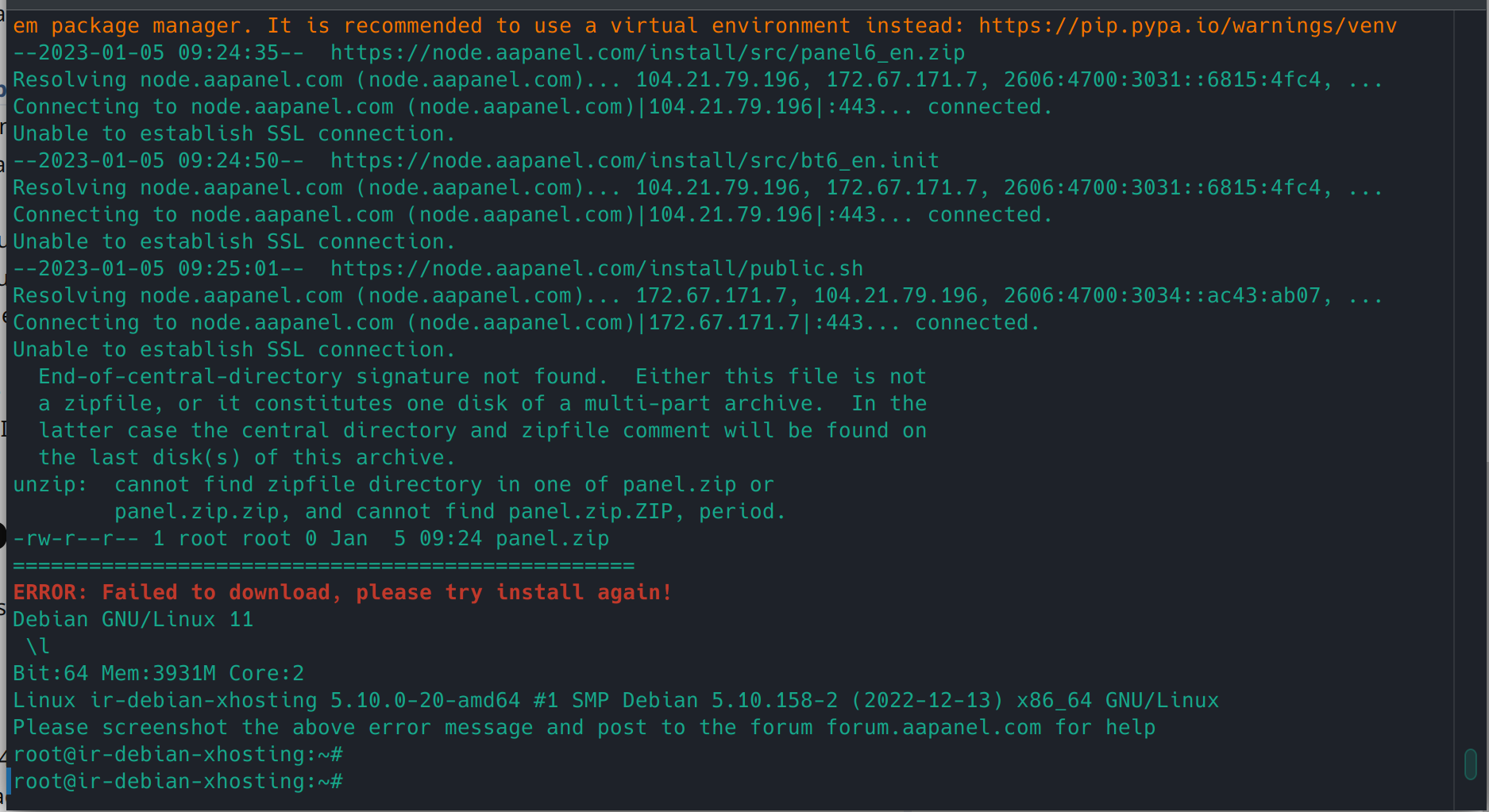Click the panel.zip file listing line
The image size is (1489, 812).
click(x=311, y=539)
